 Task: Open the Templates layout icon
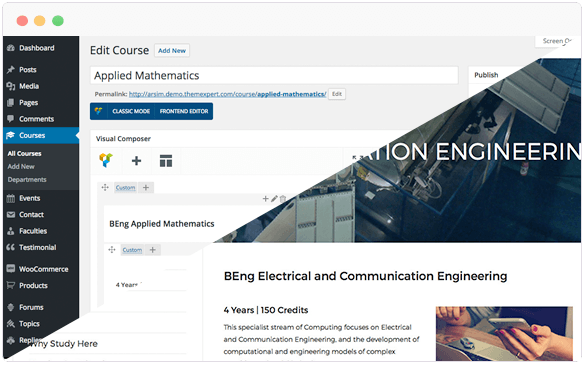click(166, 161)
